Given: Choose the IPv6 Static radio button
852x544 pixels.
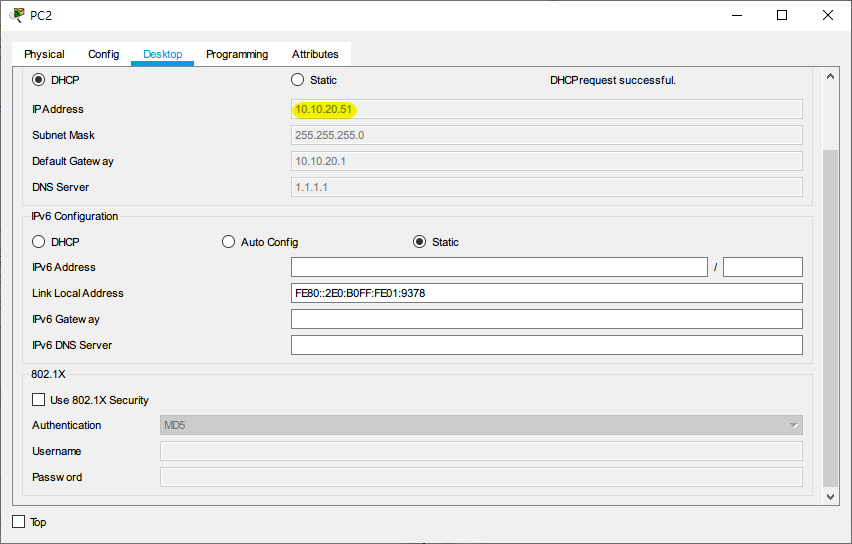Looking at the screenshot, I should [420, 242].
